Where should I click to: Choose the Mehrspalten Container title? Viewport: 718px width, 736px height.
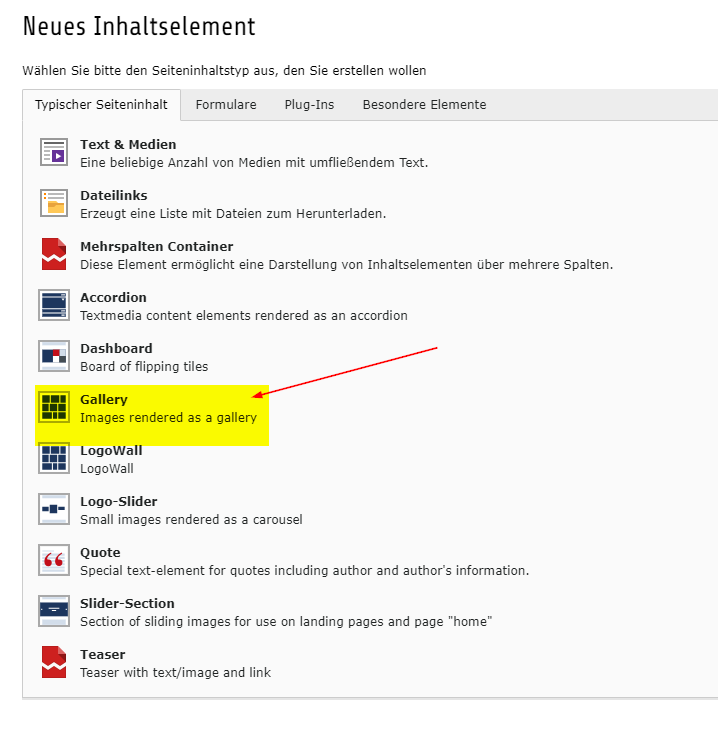[156, 247]
